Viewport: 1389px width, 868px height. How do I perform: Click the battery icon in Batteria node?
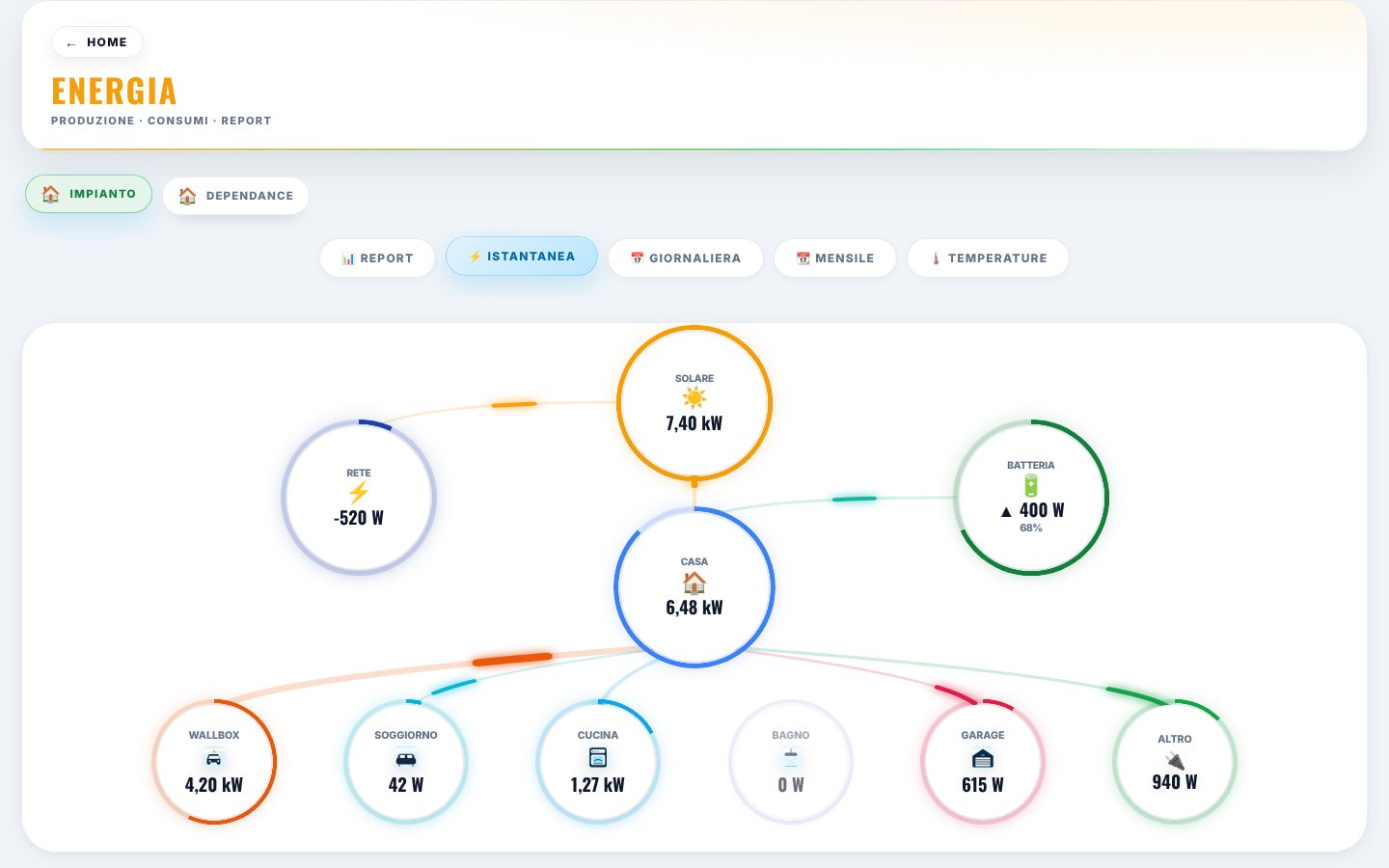[1031, 485]
